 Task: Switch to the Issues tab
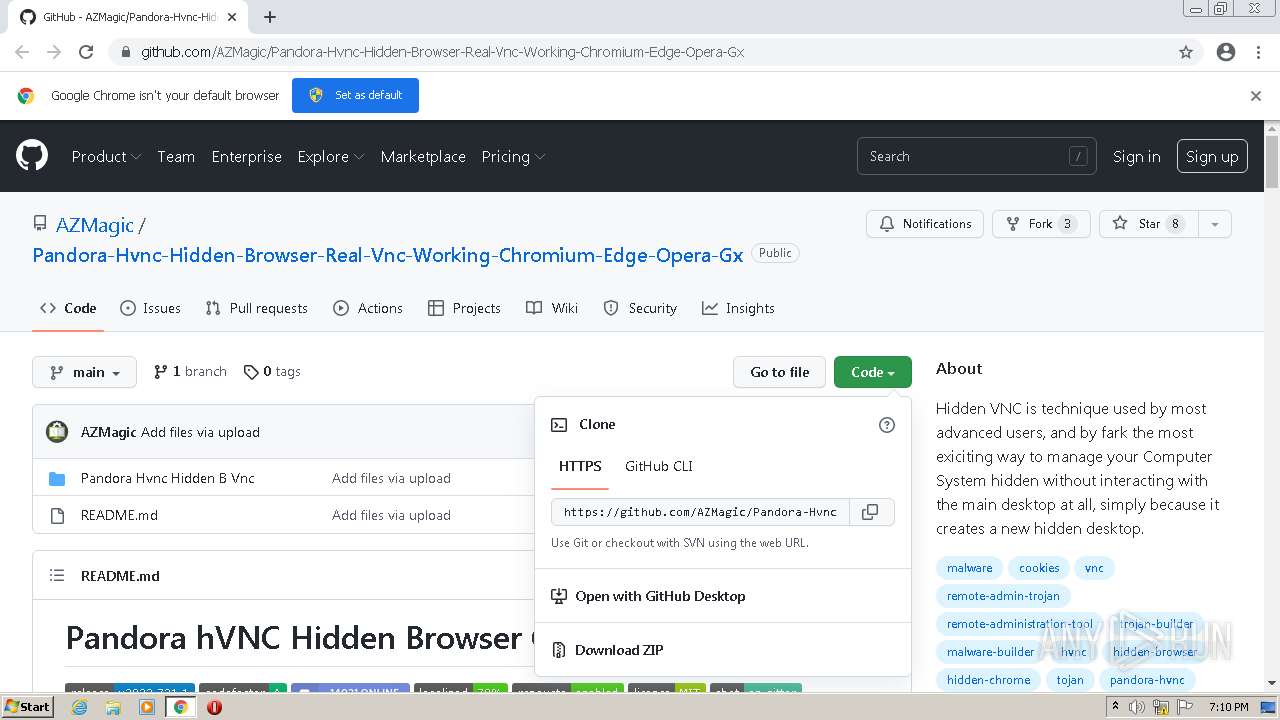150,308
